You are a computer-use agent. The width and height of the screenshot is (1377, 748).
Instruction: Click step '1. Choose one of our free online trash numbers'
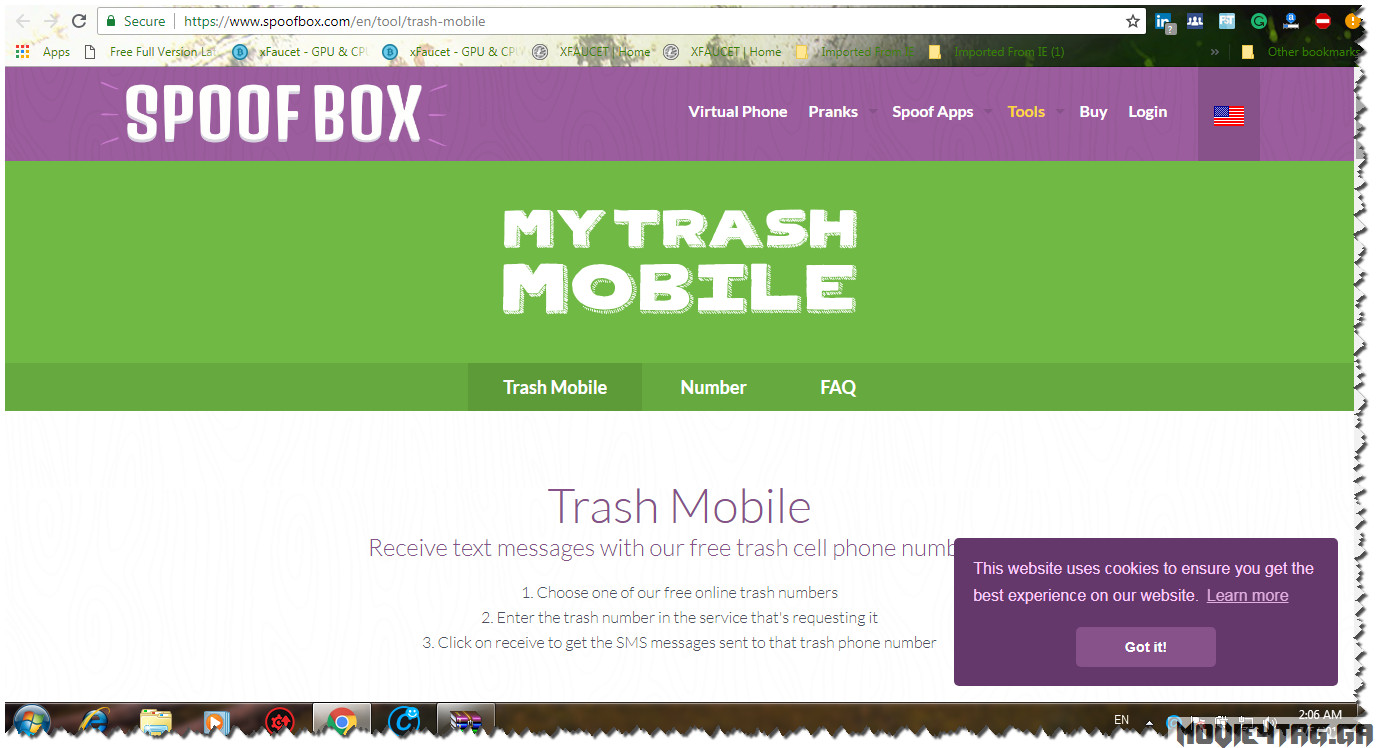(680, 592)
